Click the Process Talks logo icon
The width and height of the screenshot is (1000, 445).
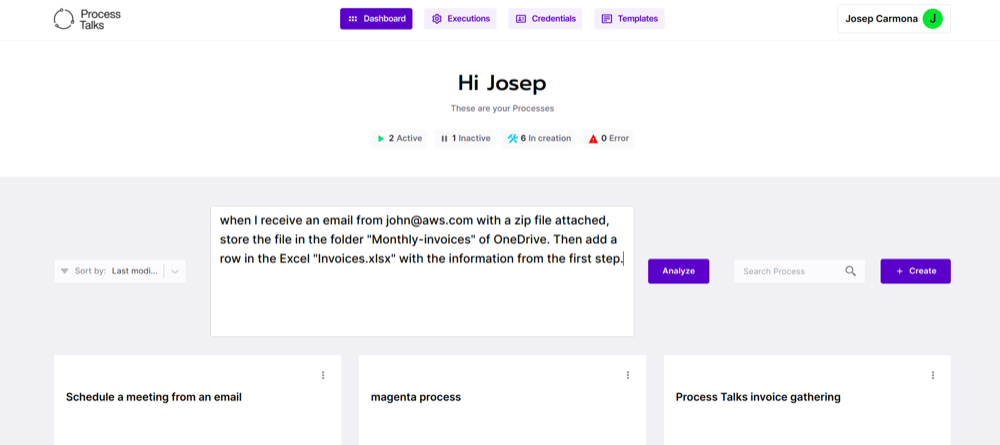(x=64, y=19)
